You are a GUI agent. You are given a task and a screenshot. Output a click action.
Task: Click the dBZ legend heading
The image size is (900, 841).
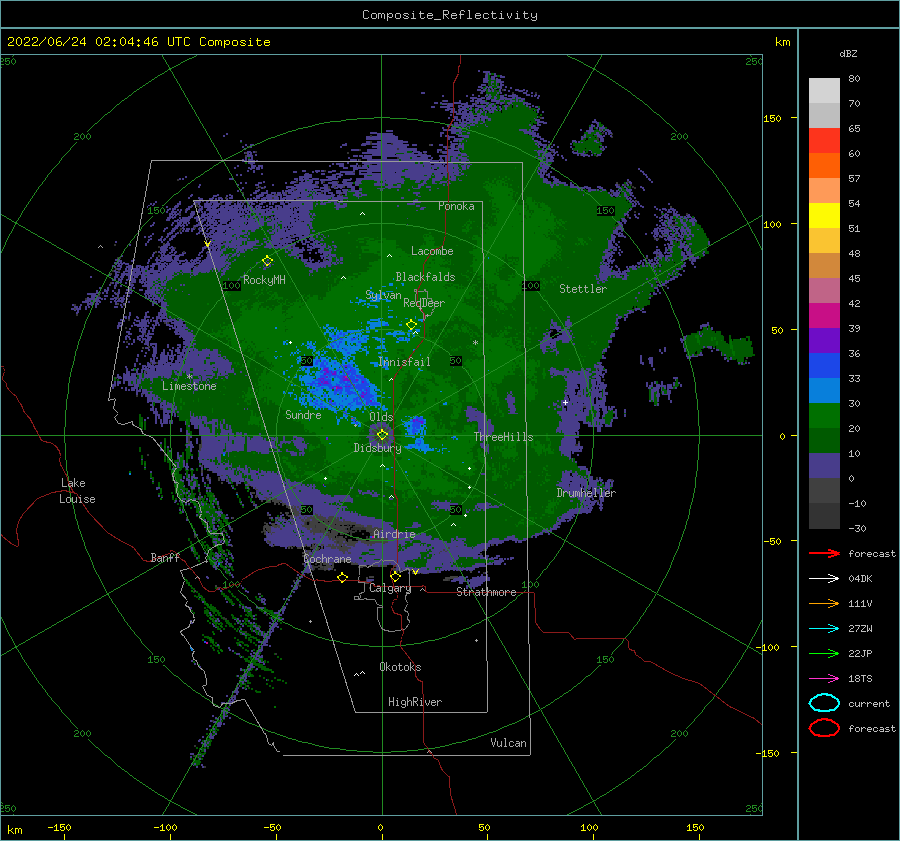[x=848, y=53]
